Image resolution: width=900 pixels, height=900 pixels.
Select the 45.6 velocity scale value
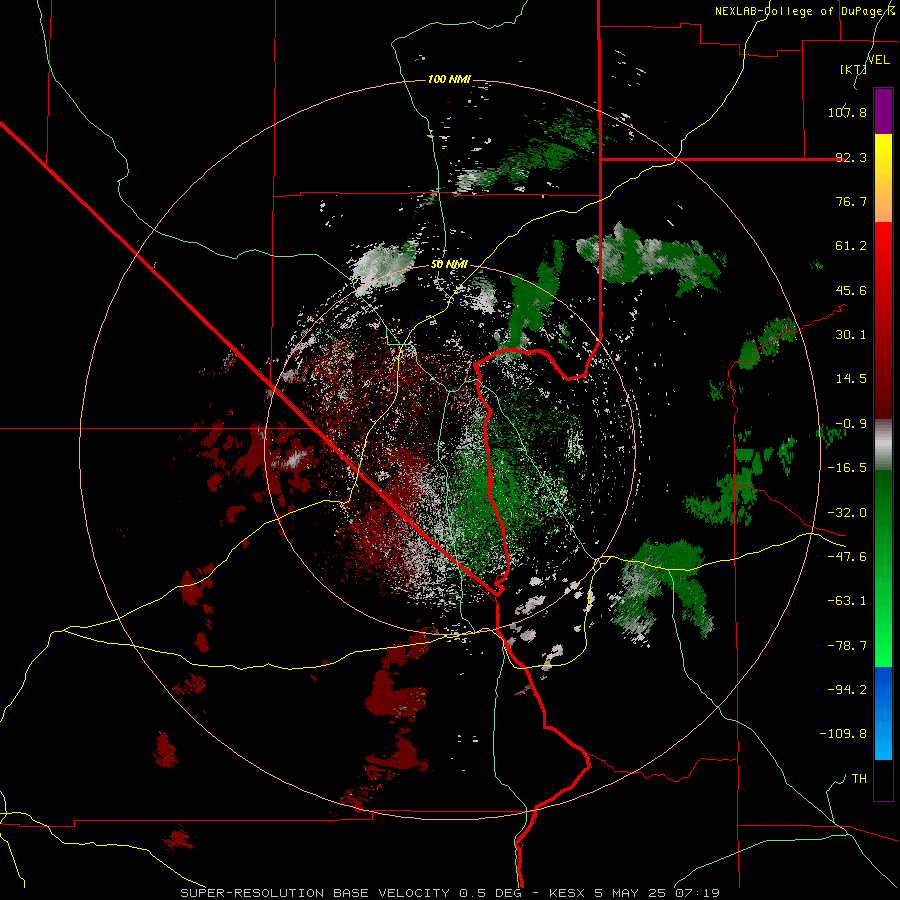[851, 290]
